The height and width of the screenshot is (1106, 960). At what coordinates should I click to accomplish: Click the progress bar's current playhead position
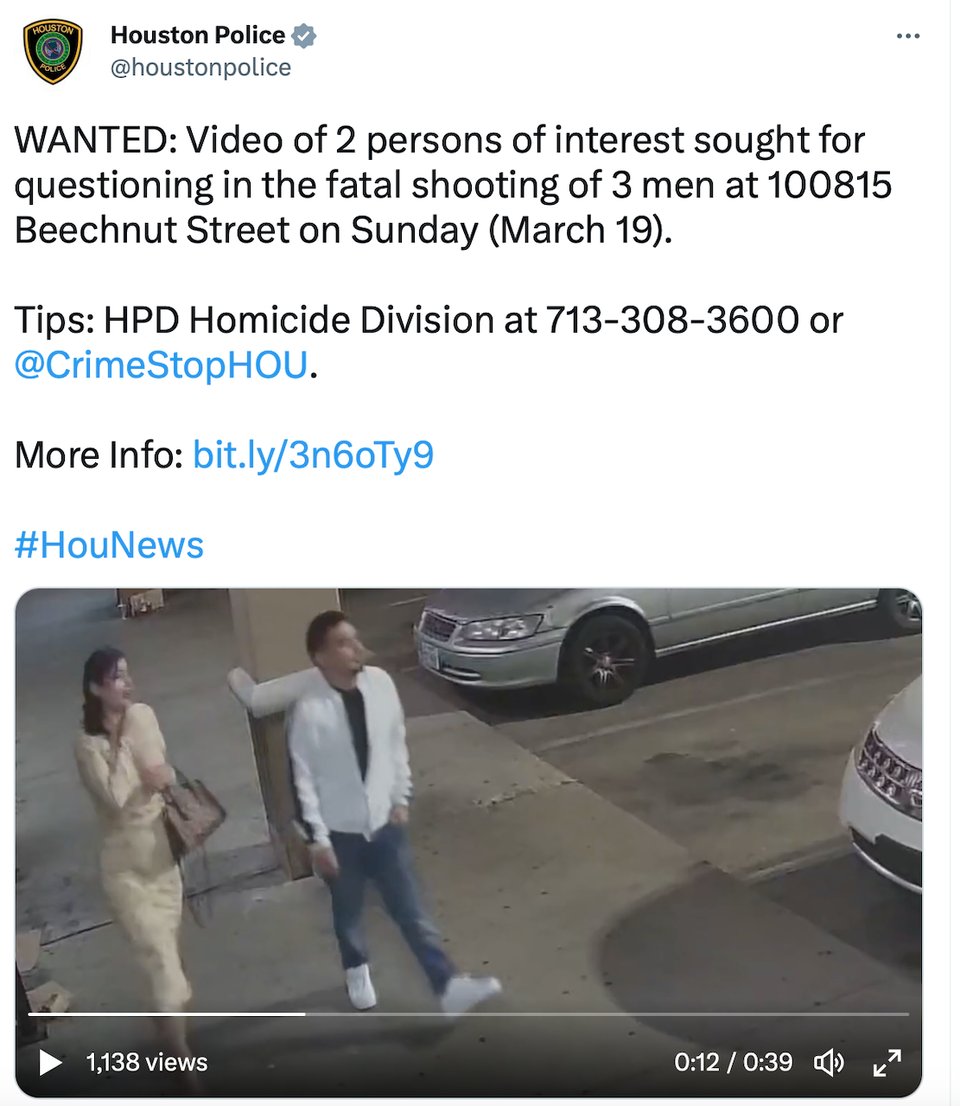point(305,1014)
